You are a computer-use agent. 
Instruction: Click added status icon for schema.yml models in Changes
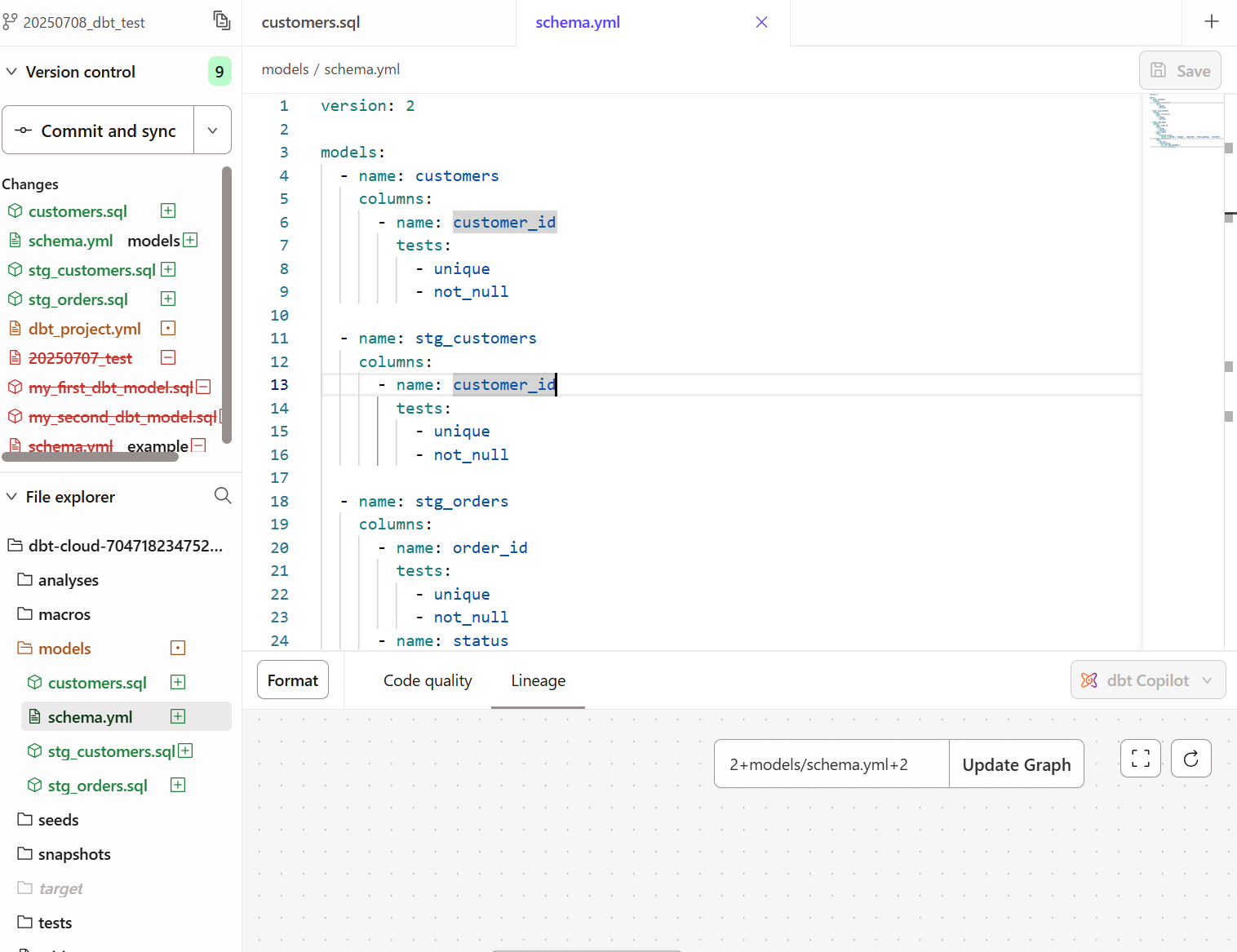click(x=190, y=240)
